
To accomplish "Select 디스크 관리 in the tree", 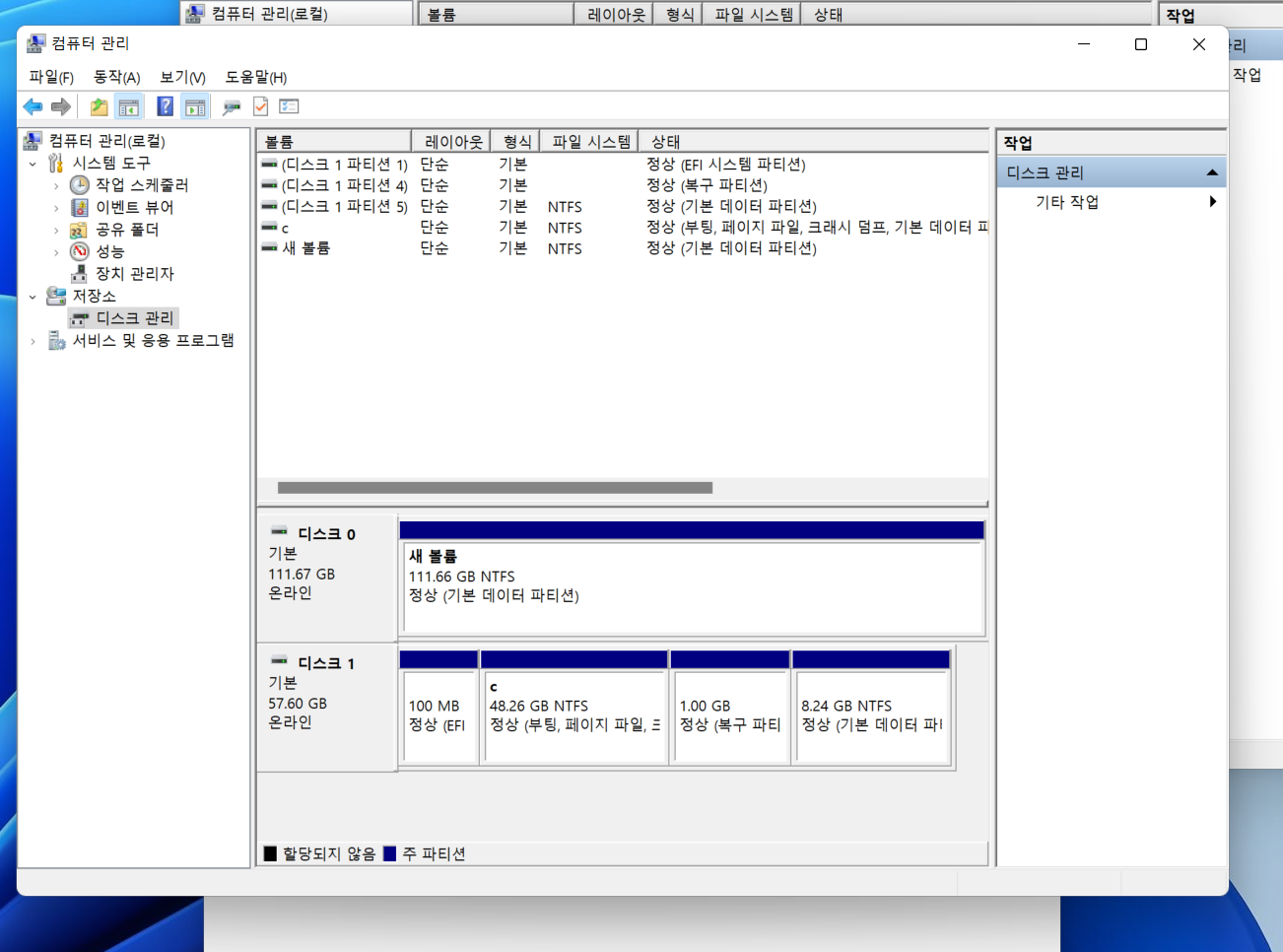I will pos(124,318).
